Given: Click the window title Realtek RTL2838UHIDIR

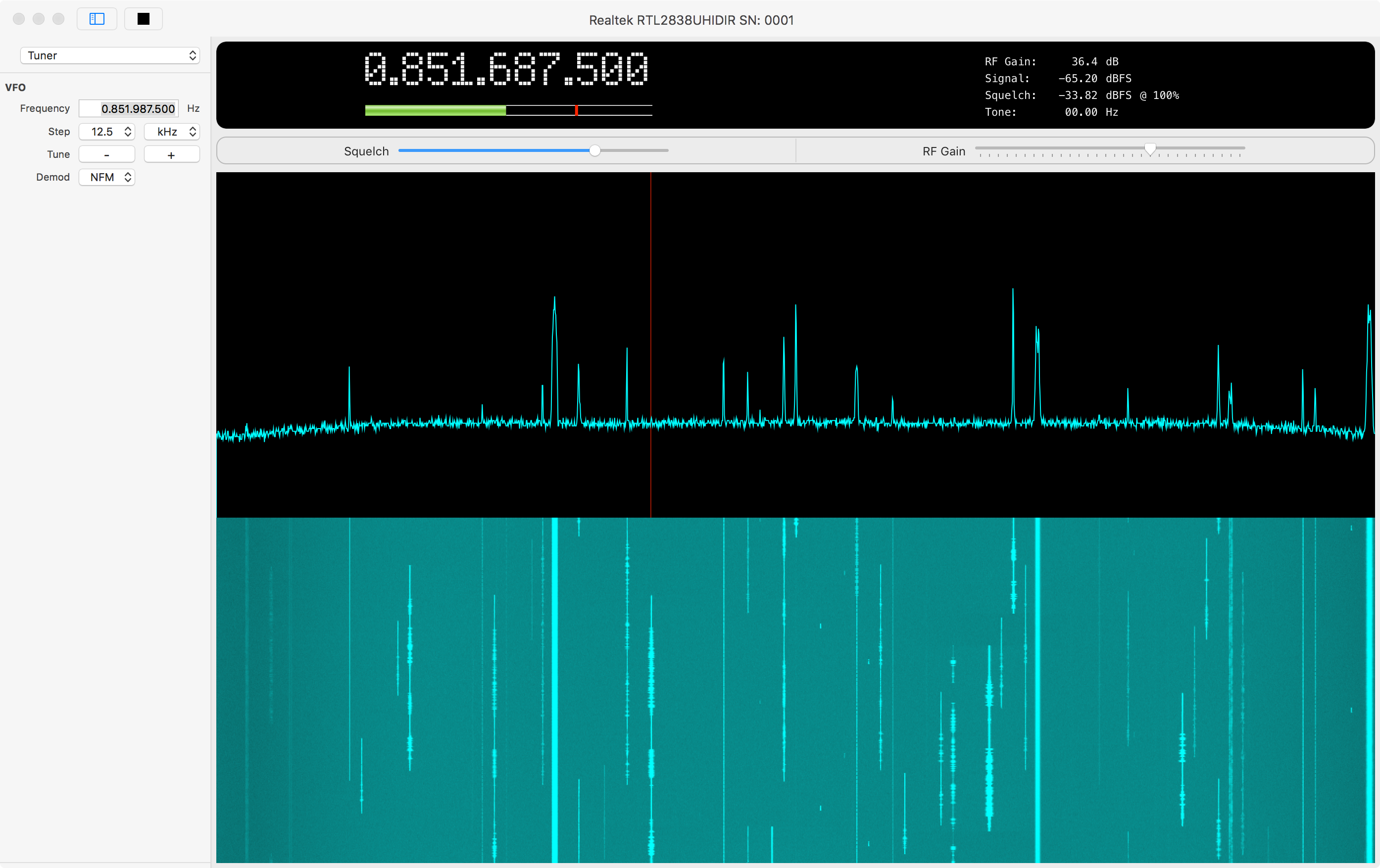Looking at the screenshot, I should tap(691, 20).
